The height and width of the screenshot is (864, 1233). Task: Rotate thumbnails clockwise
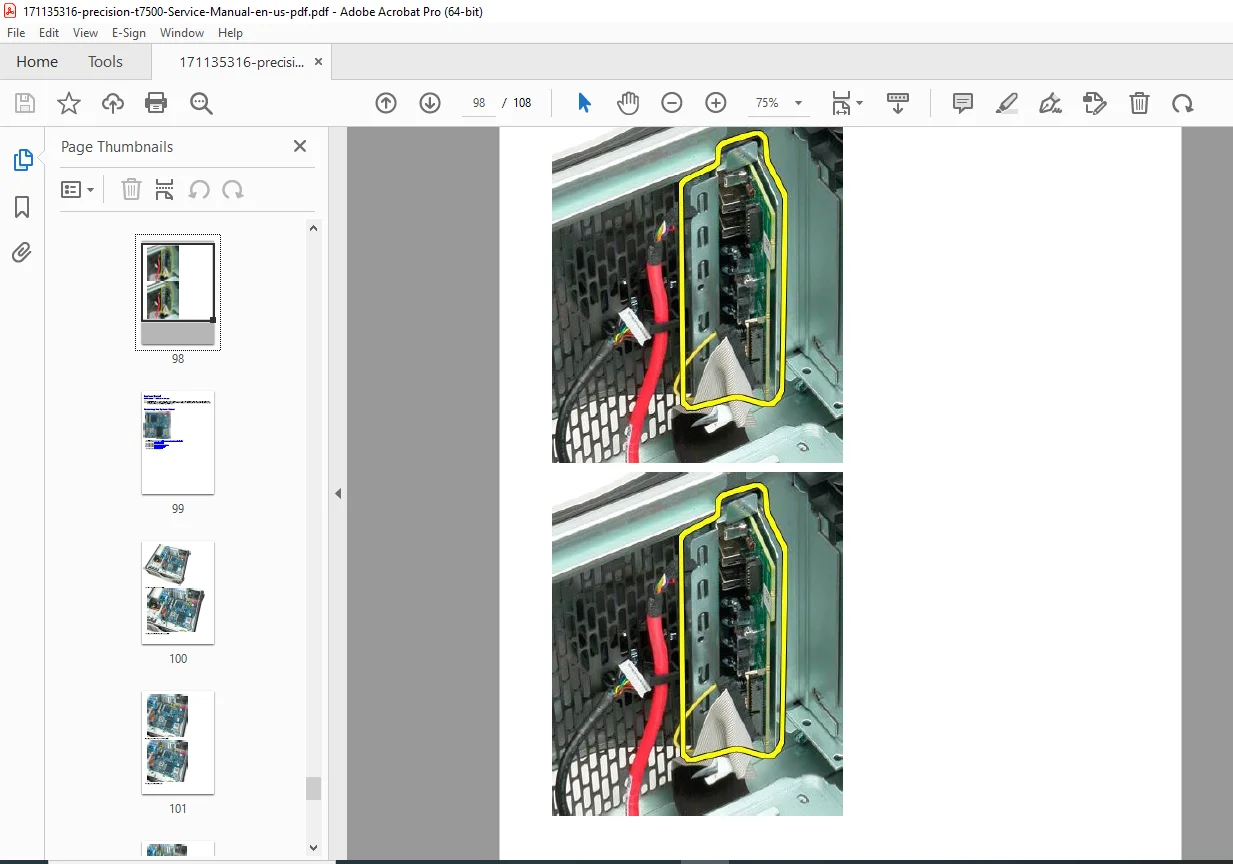point(233,190)
